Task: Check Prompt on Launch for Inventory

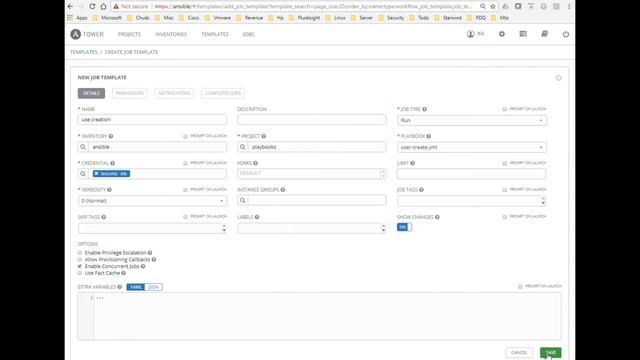Action: click(x=186, y=136)
